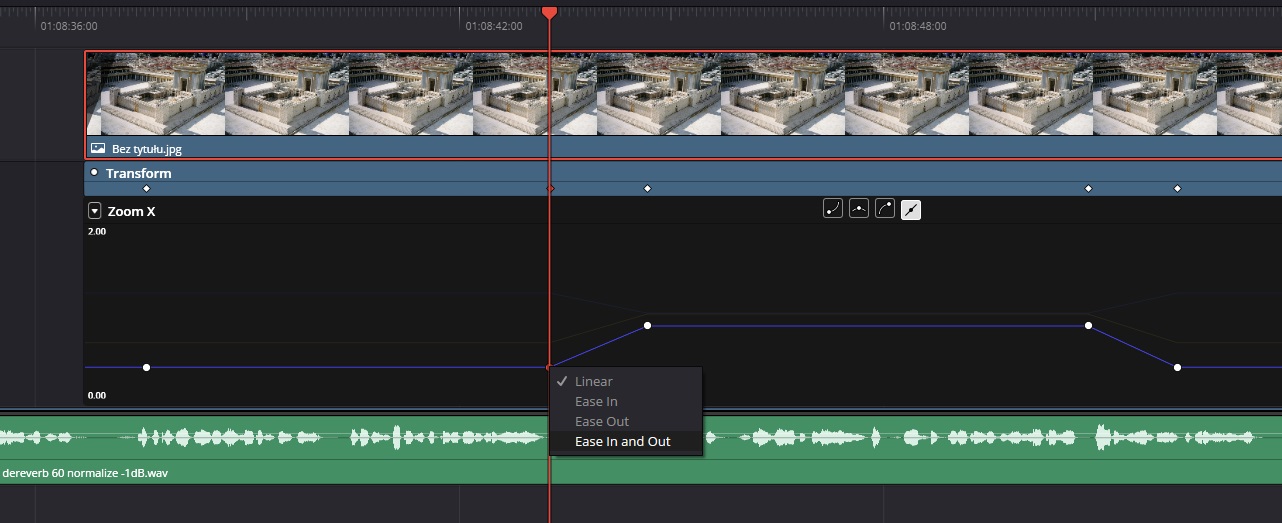Select curve point where zoom starts decreasing
This screenshot has height=523, width=1282.
click(1089, 325)
